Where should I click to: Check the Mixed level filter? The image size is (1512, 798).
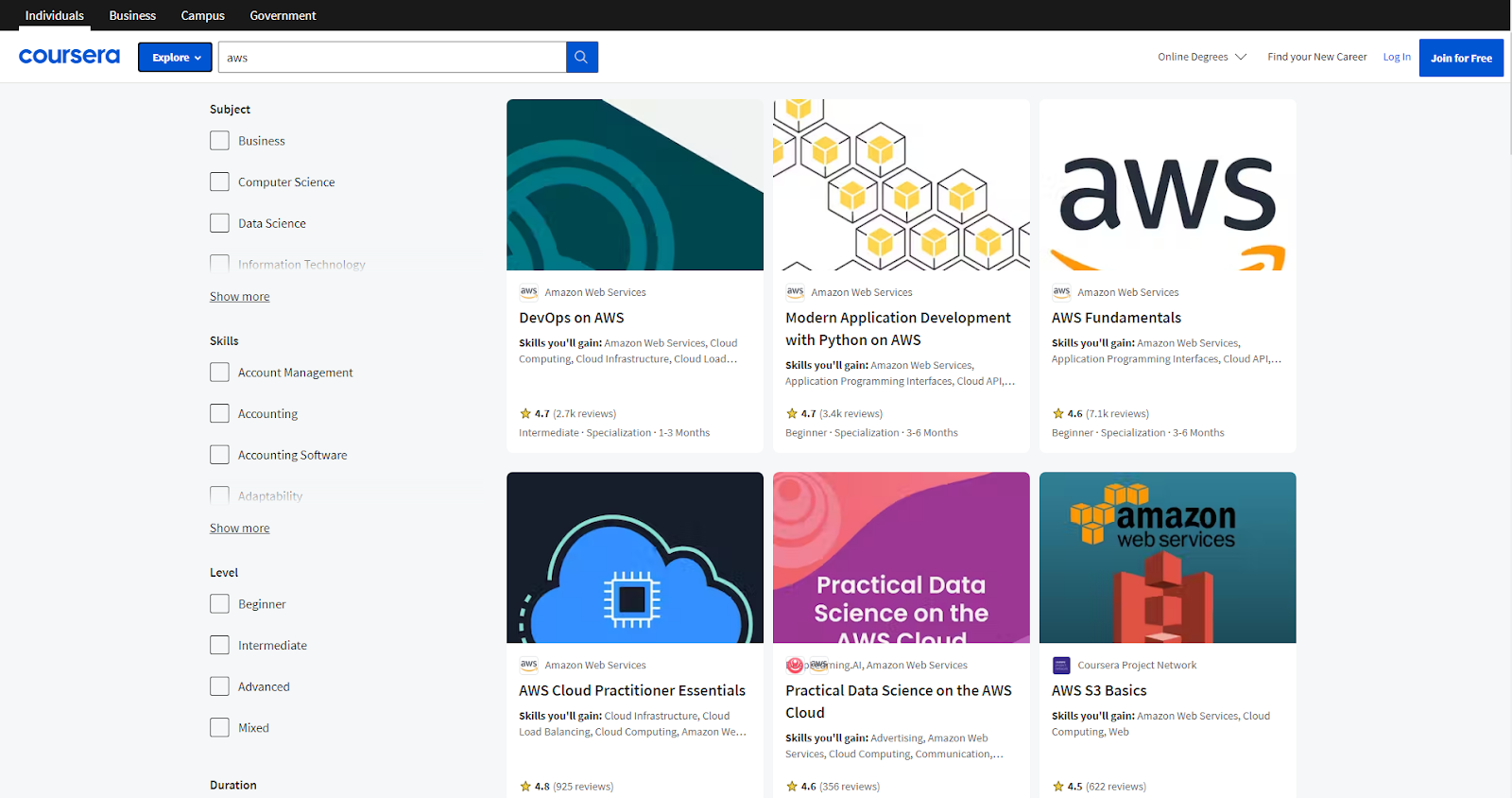coord(219,727)
